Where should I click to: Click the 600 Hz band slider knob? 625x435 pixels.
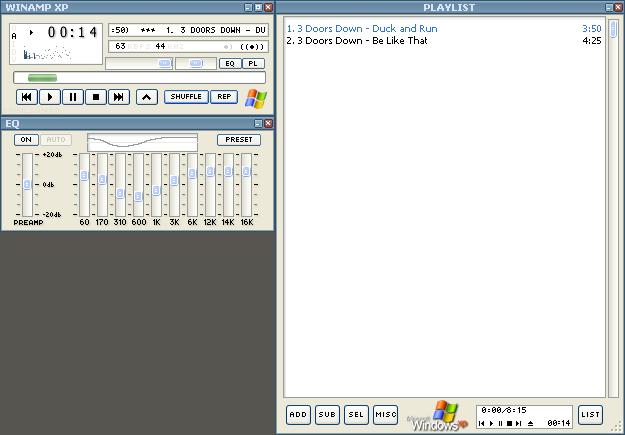pos(138,196)
